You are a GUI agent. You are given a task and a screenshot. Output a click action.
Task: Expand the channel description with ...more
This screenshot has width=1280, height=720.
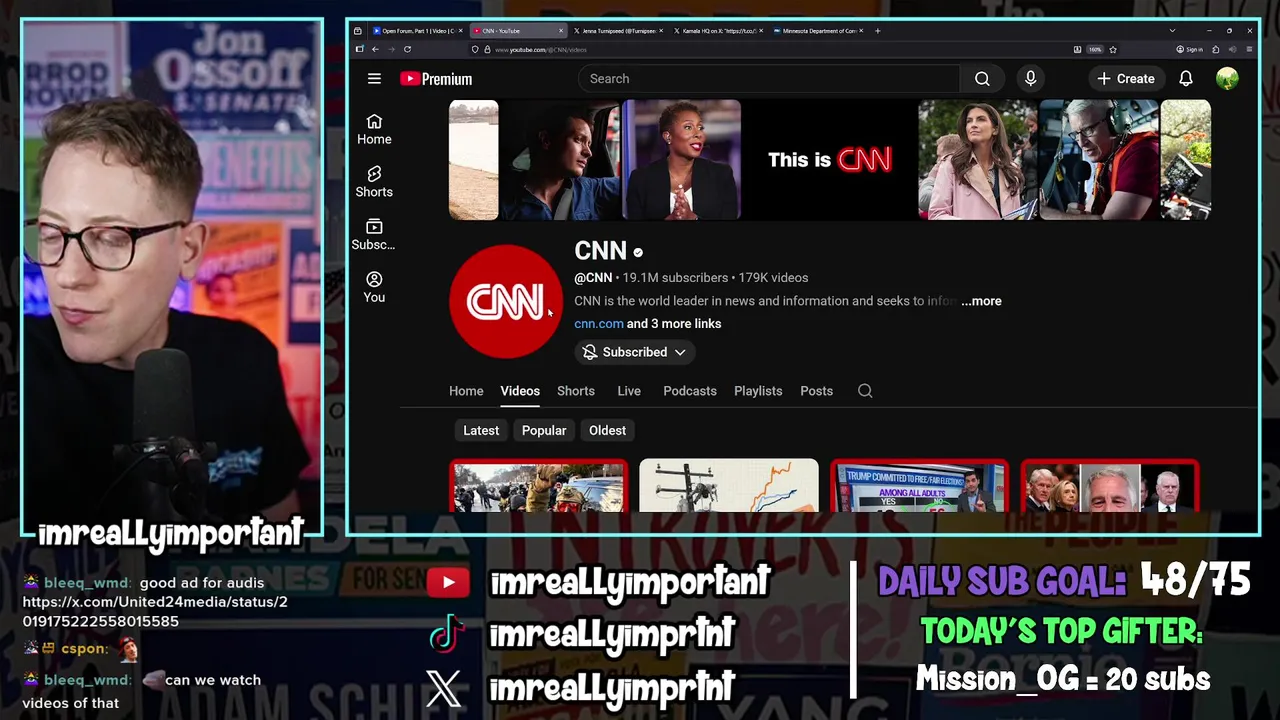coord(981,301)
